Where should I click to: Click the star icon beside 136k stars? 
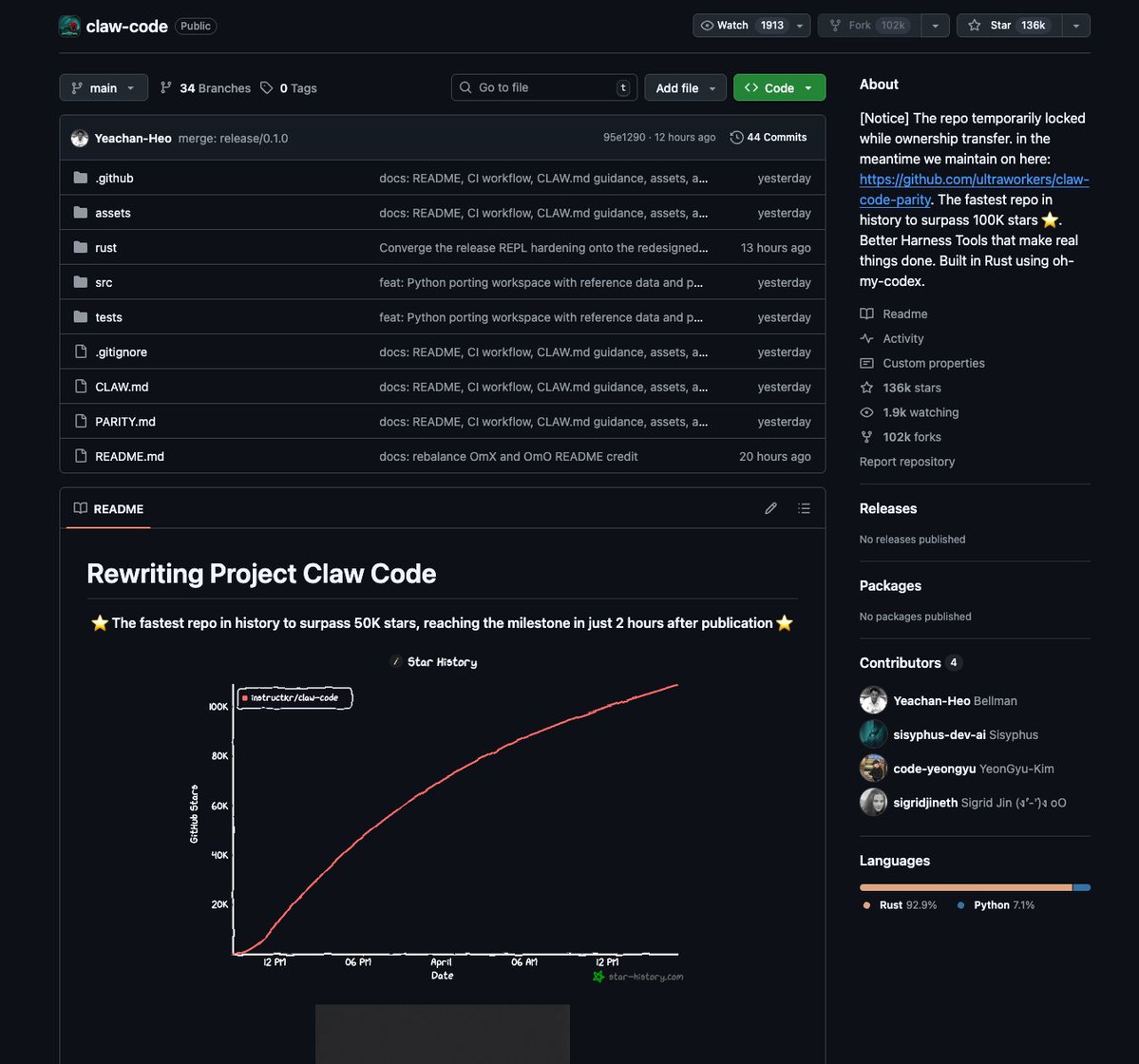click(866, 388)
